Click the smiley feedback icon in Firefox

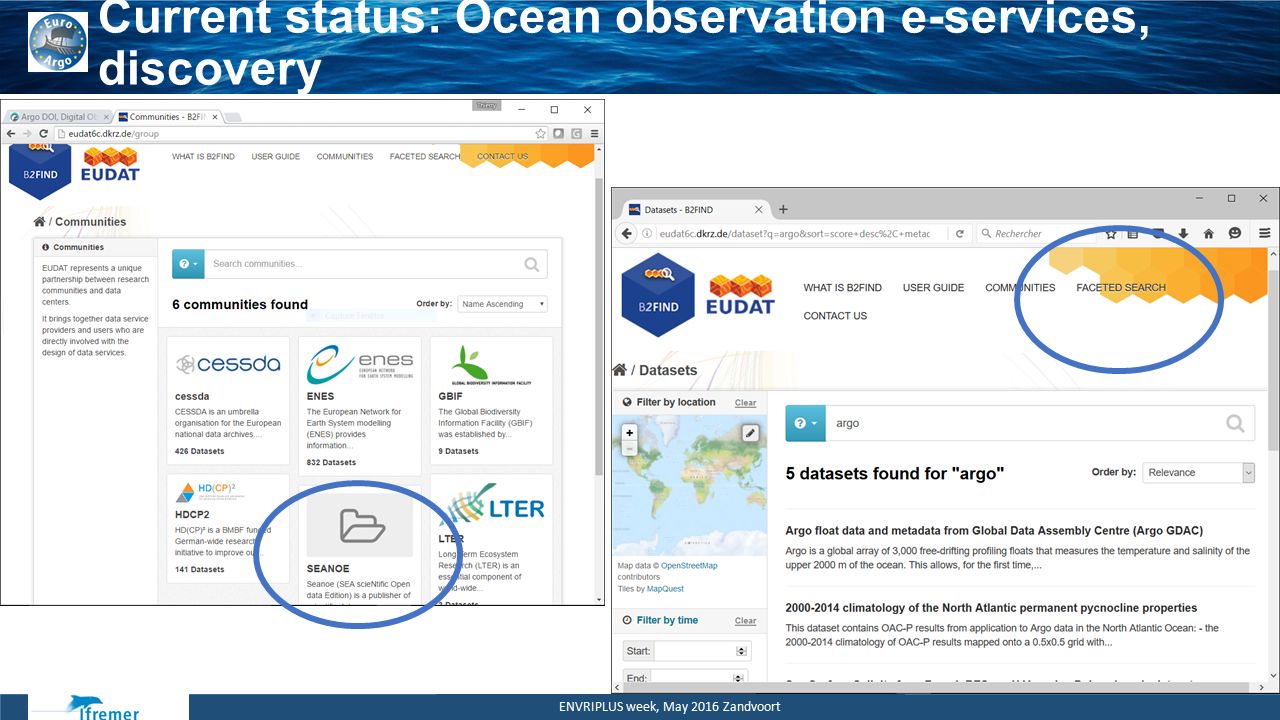[1235, 234]
